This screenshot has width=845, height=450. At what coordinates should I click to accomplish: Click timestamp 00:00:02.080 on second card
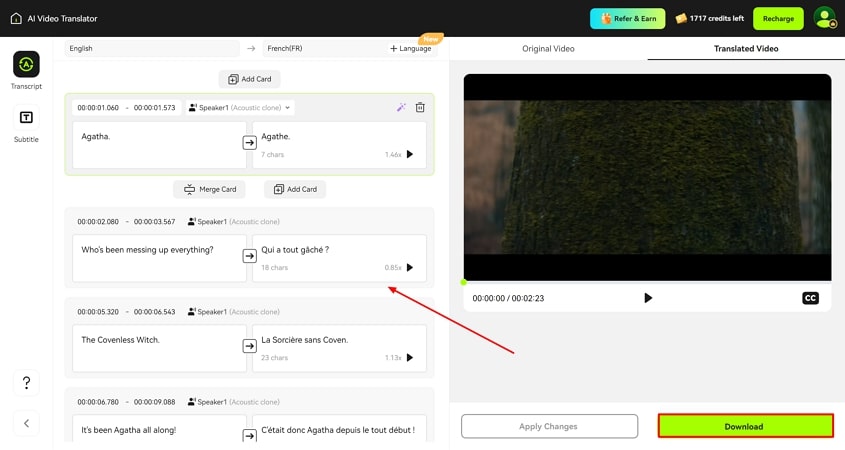tap(98, 221)
